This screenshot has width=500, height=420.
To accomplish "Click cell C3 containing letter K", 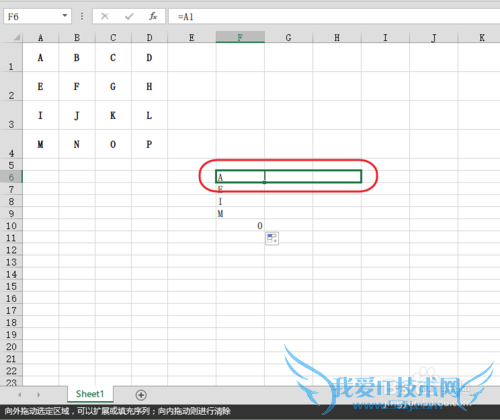I will [113, 115].
